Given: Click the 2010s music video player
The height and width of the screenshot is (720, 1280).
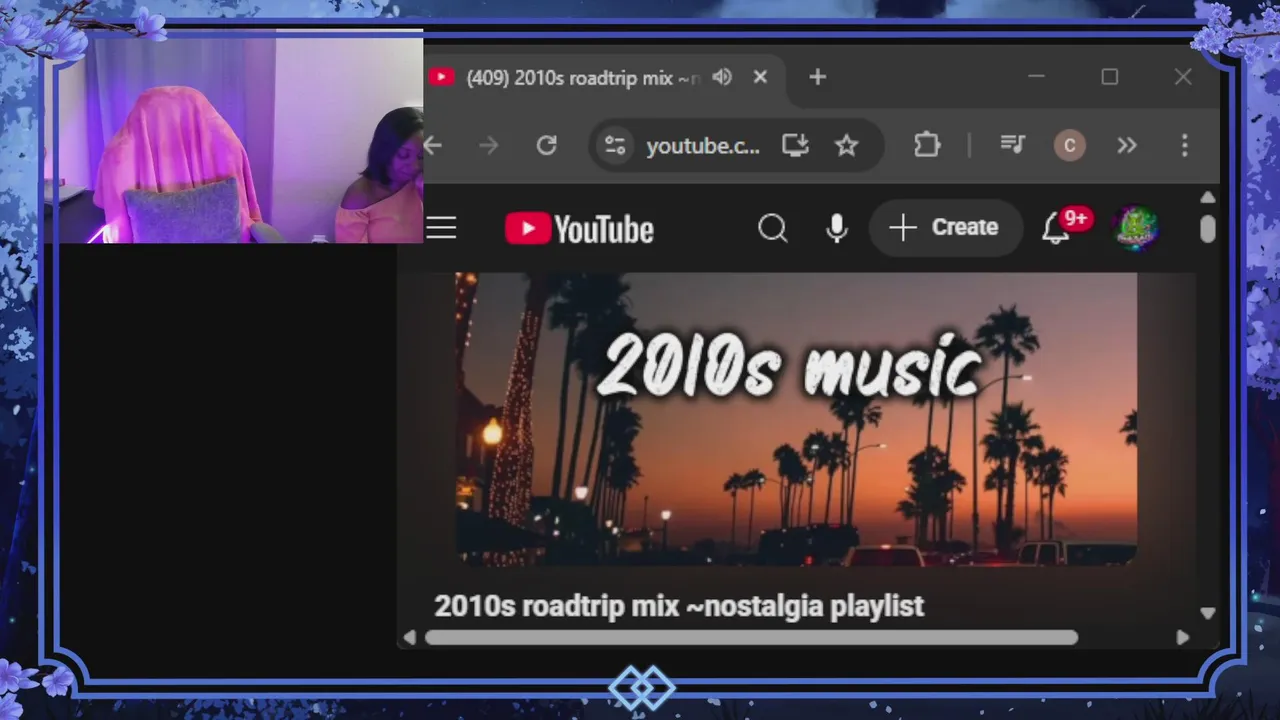Looking at the screenshot, I should coord(796,420).
